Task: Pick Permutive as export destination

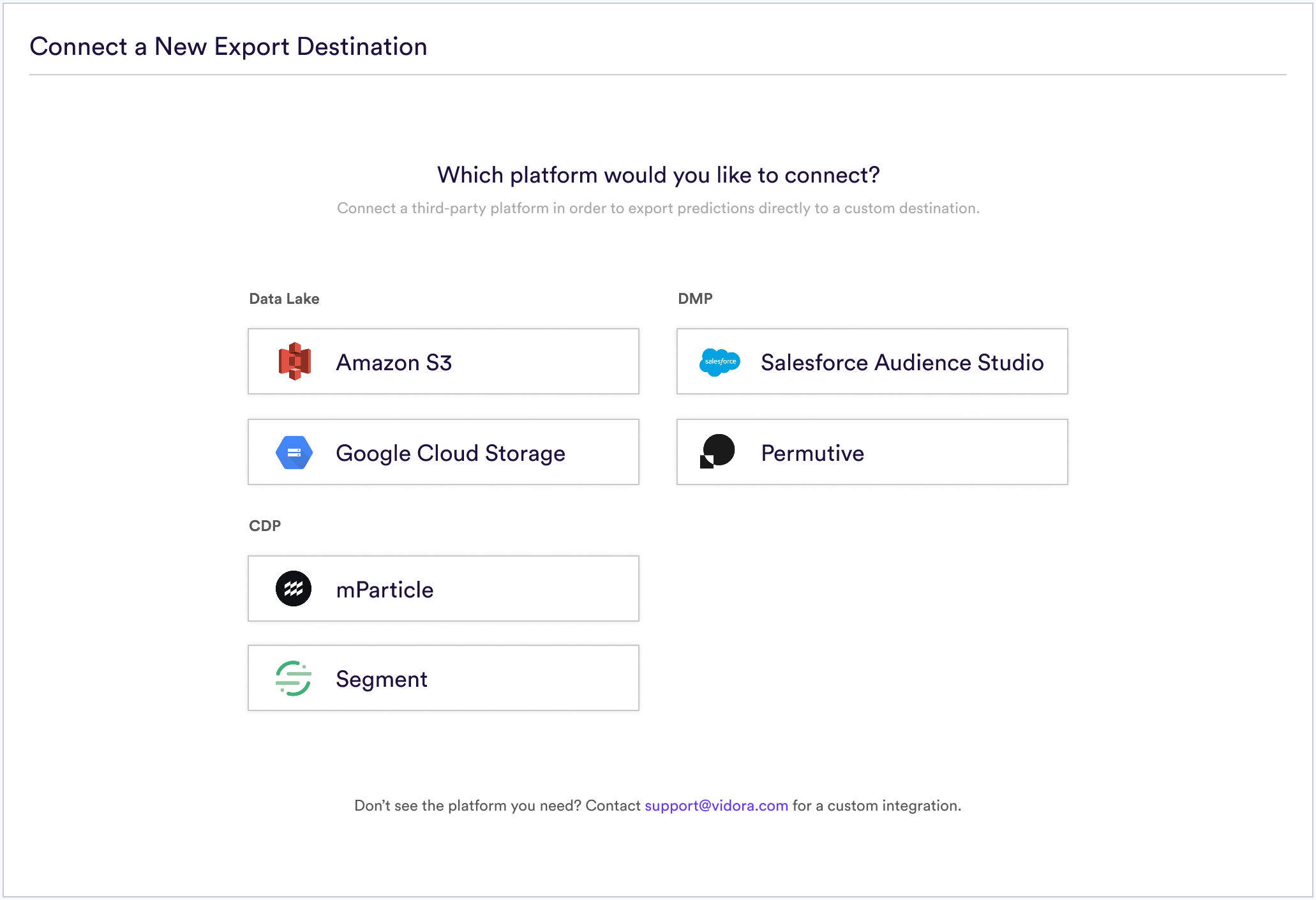Action: pyautogui.click(x=872, y=452)
